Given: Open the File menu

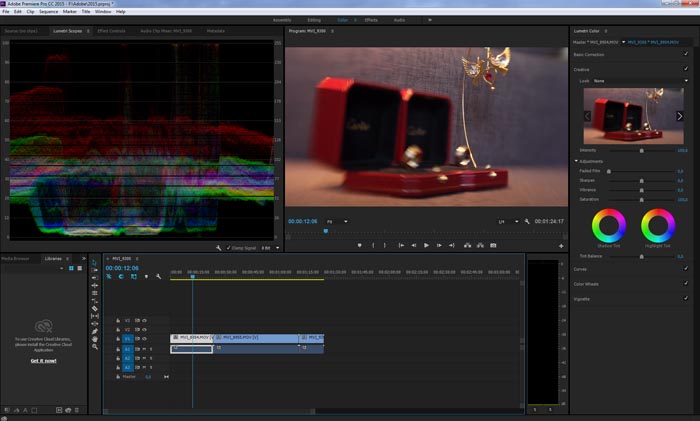Looking at the screenshot, I should (6, 12).
